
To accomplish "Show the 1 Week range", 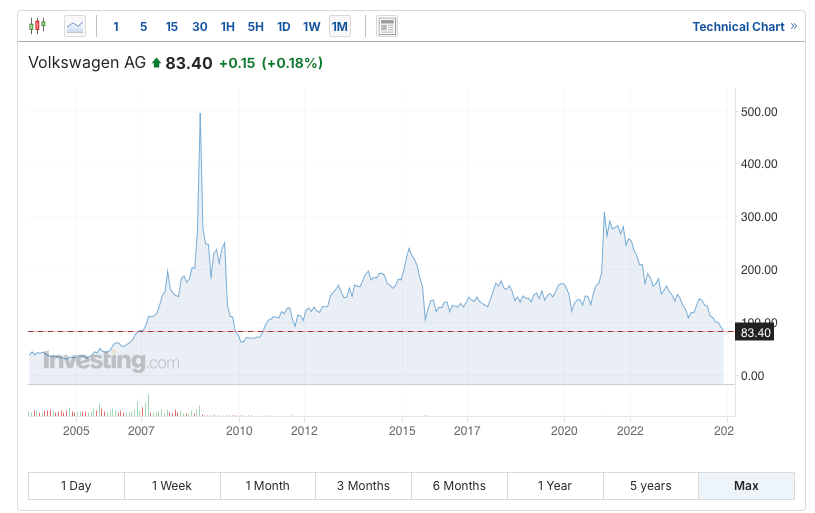I will (x=172, y=485).
